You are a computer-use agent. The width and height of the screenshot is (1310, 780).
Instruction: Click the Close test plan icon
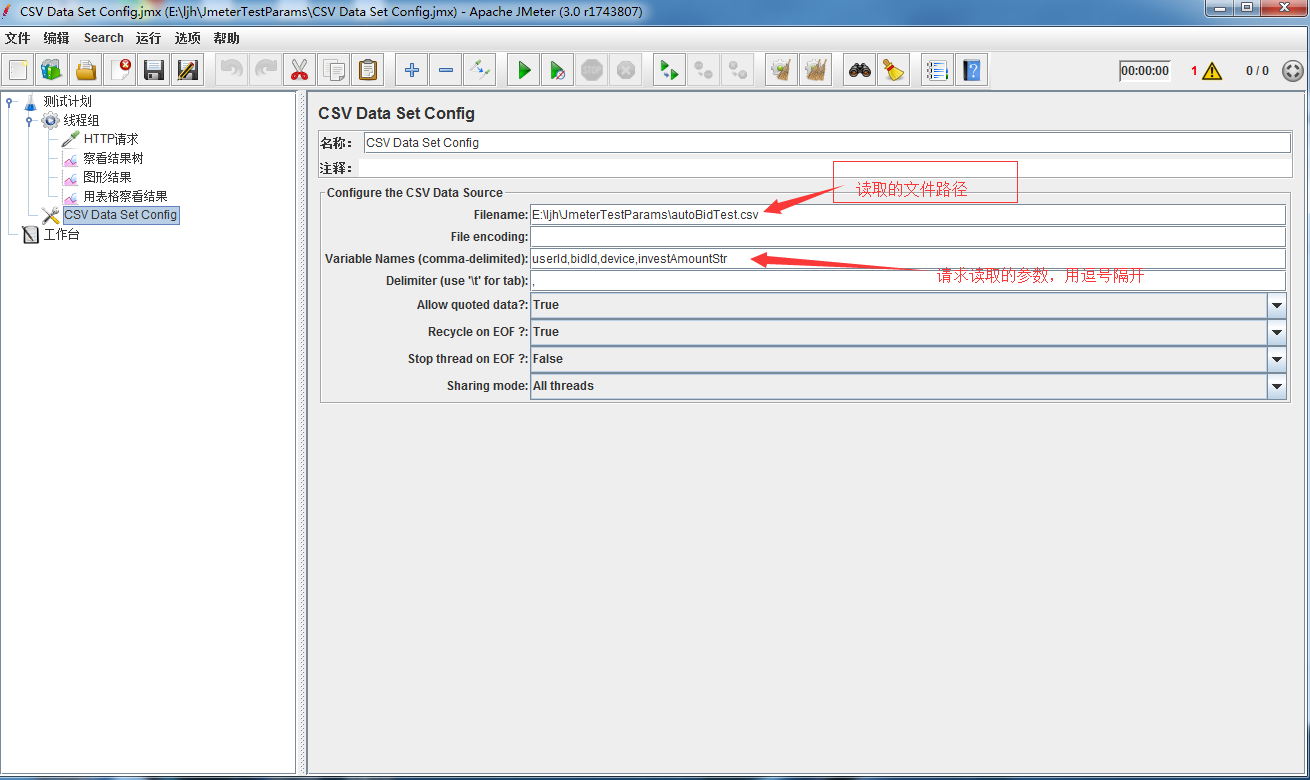[x=120, y=70]
